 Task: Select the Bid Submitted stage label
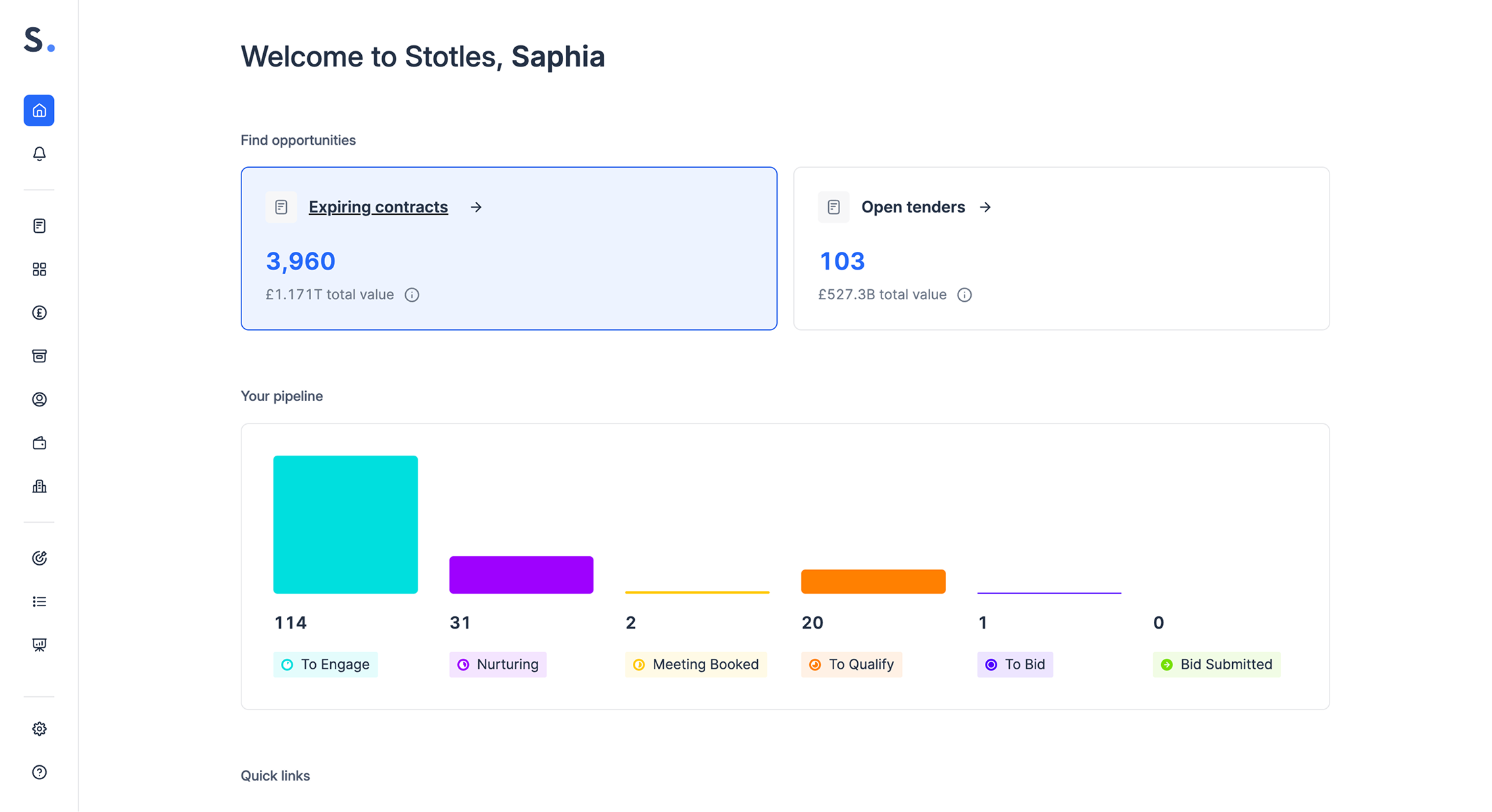coord(1216,665)
